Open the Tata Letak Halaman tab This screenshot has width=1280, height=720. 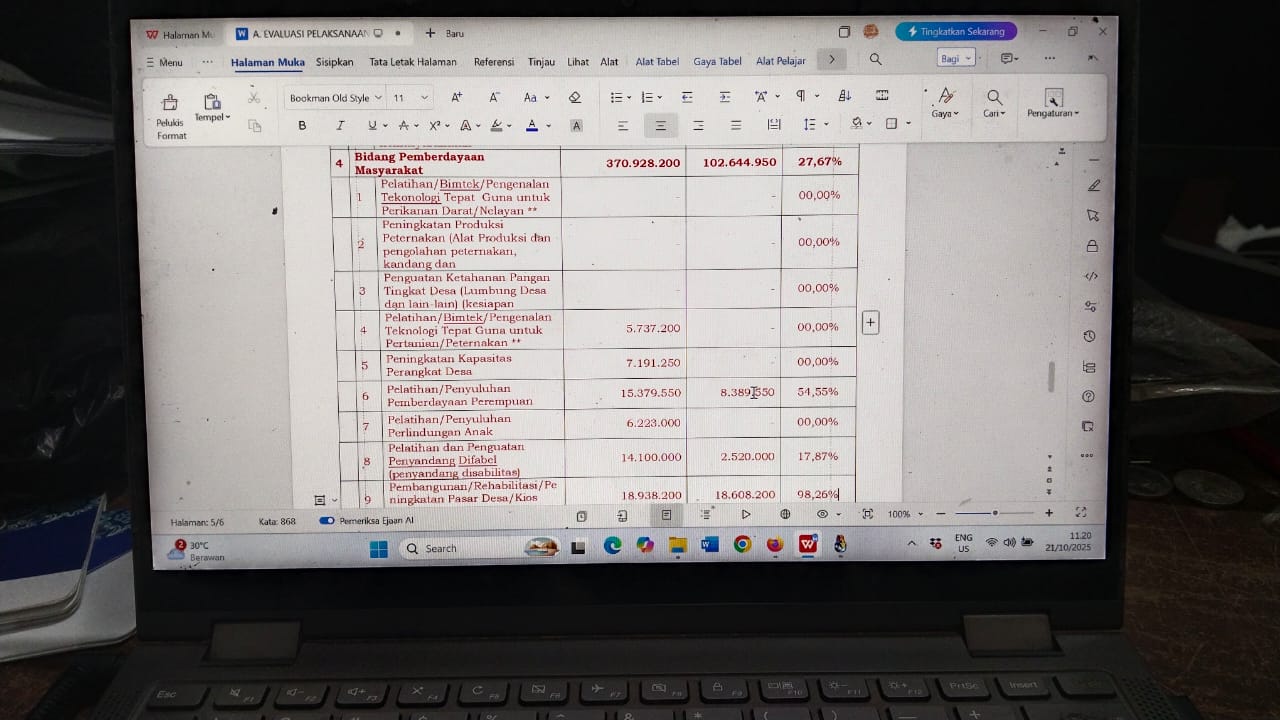pos(413,62)
